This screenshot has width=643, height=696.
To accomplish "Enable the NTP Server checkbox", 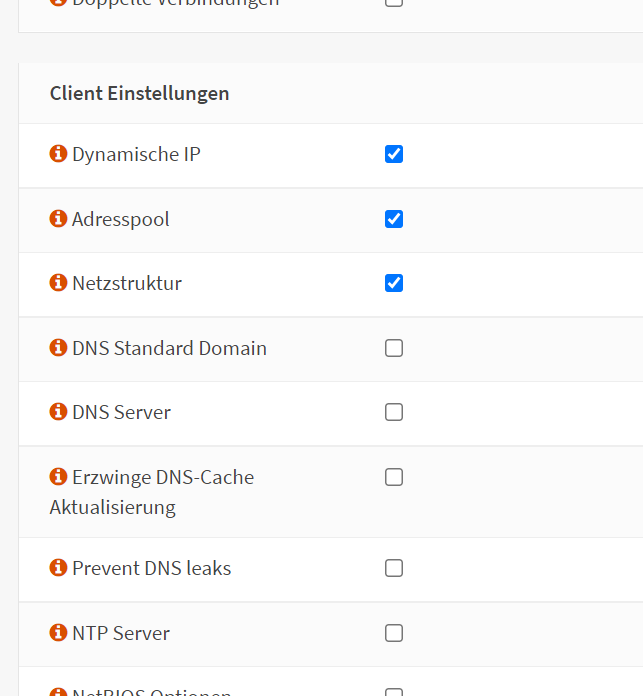I will (394, 633).
